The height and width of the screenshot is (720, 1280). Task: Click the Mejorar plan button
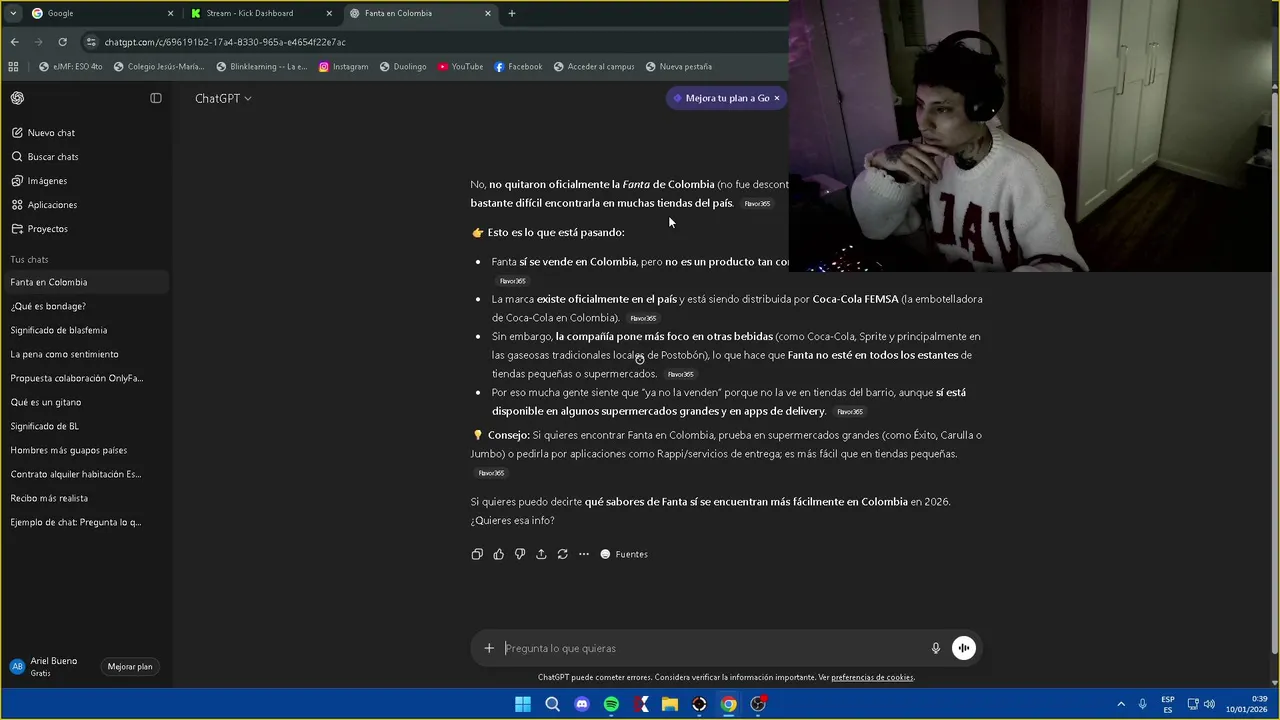click(130, 667)
